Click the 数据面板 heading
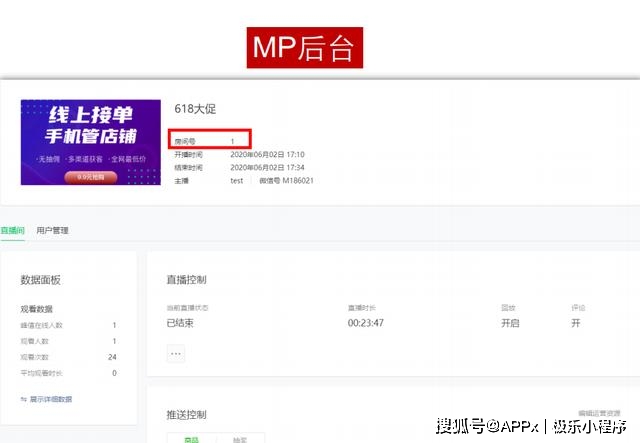The height and width of the screenshot is (443, 640). tap(40, 280)
